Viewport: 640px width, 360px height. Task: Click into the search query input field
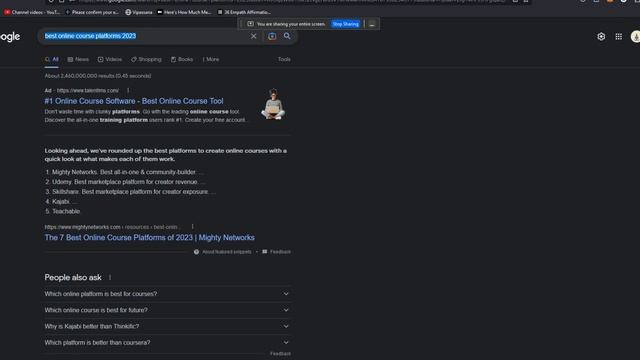(145, 36)
